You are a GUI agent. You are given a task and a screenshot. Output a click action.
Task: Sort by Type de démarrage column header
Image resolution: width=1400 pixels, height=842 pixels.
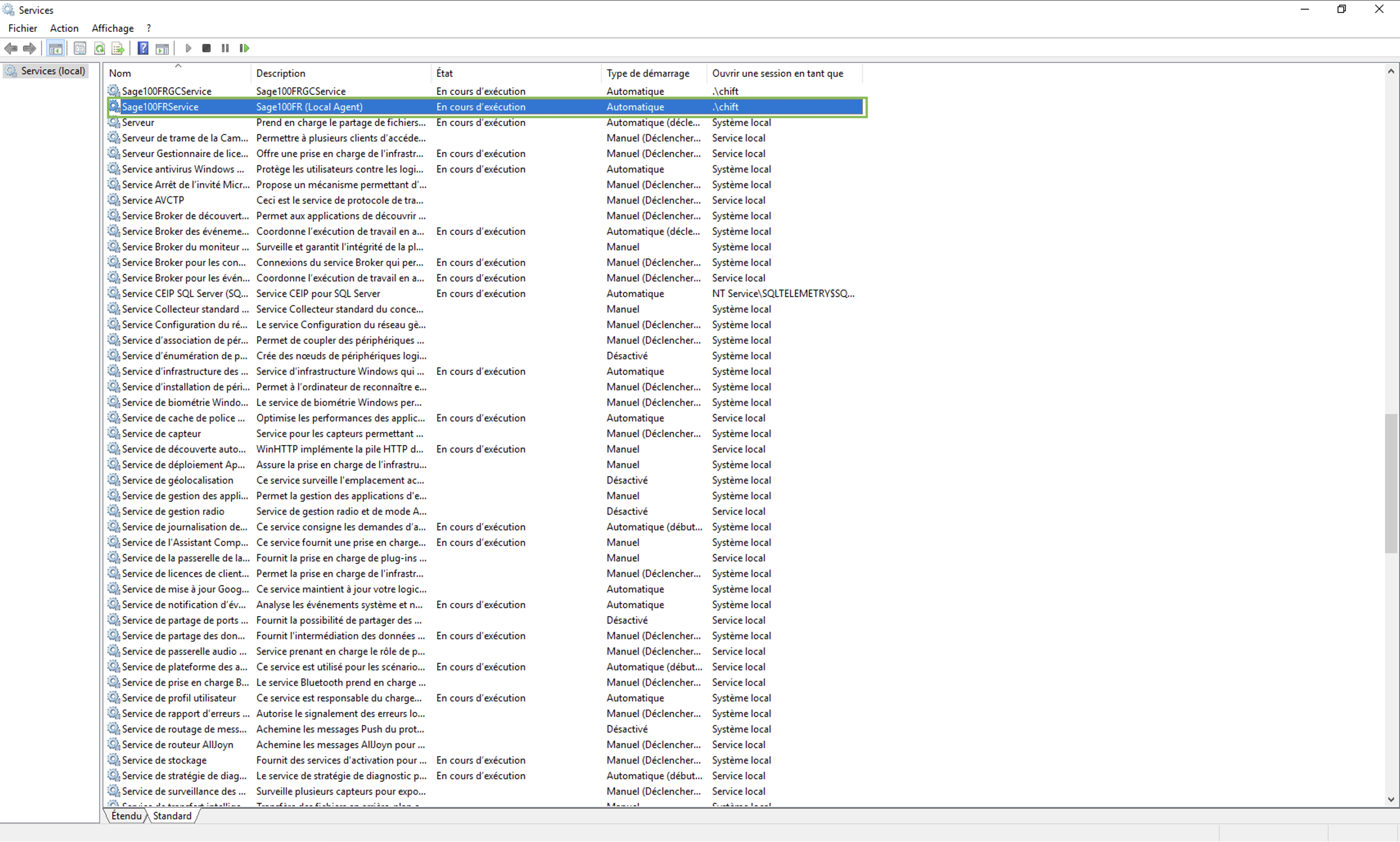coord(648,73)
